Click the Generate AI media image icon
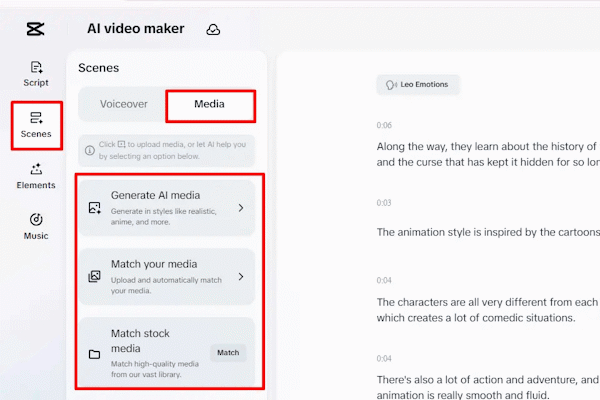Image resolution: width=600 pixels, height=400 pixels. tap(95, 208)
